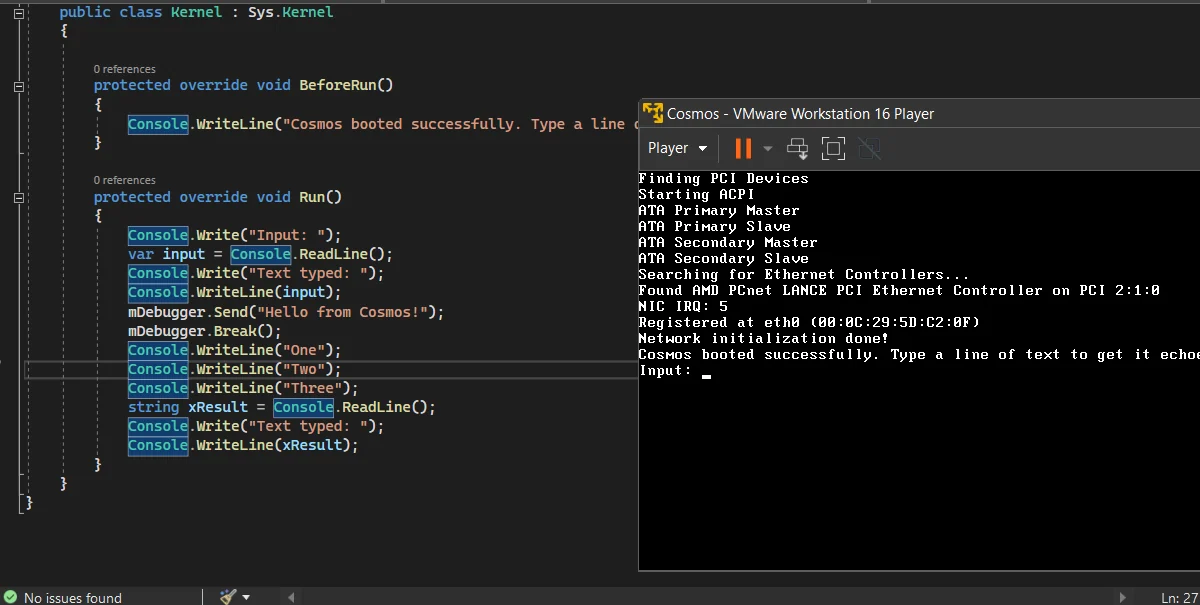The height and width of the screenshot is (605, 1200).
Task: Click the Unity mode icon in VMware
Action: pos(870,149)
